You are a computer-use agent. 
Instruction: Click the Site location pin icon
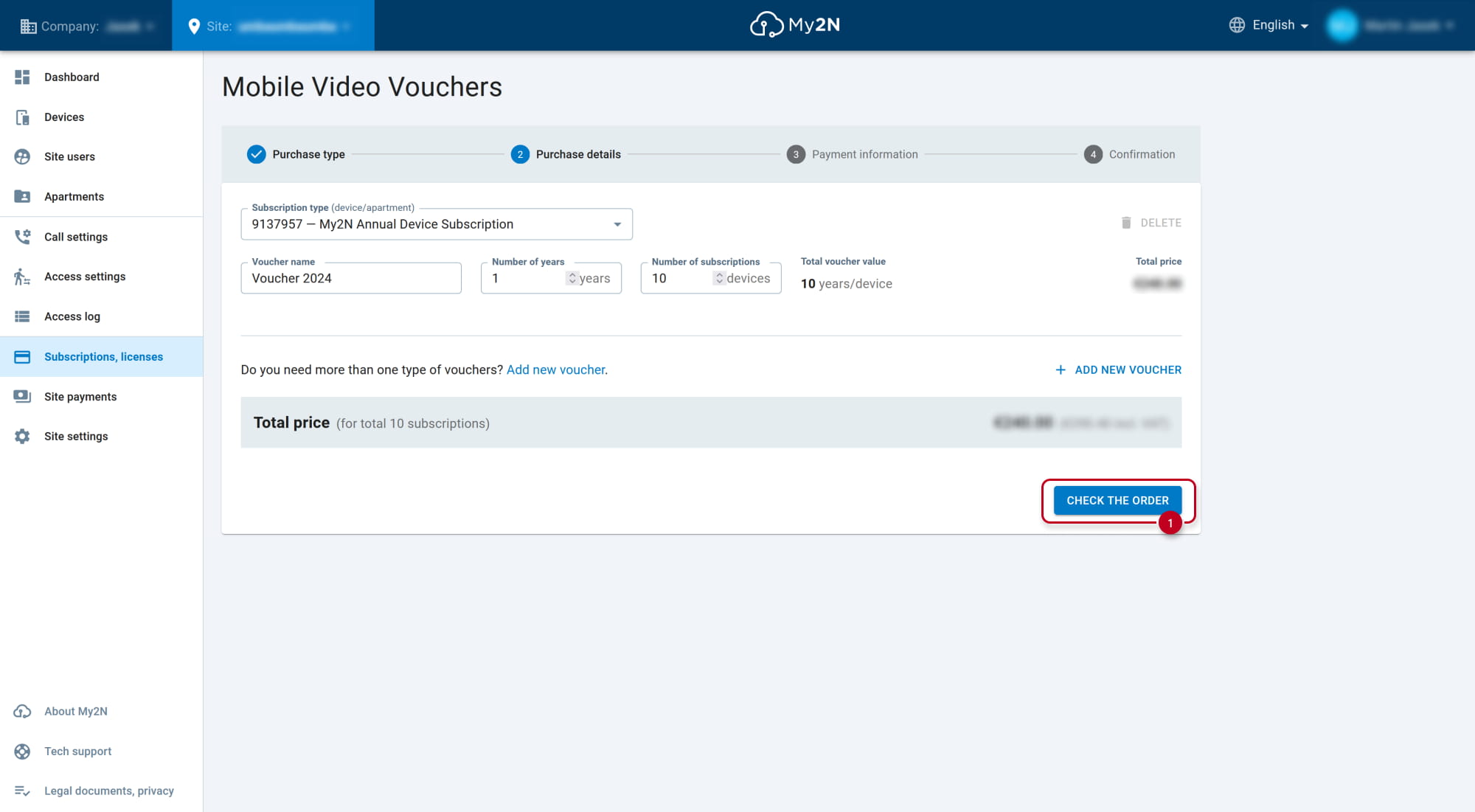coord(194,27)
